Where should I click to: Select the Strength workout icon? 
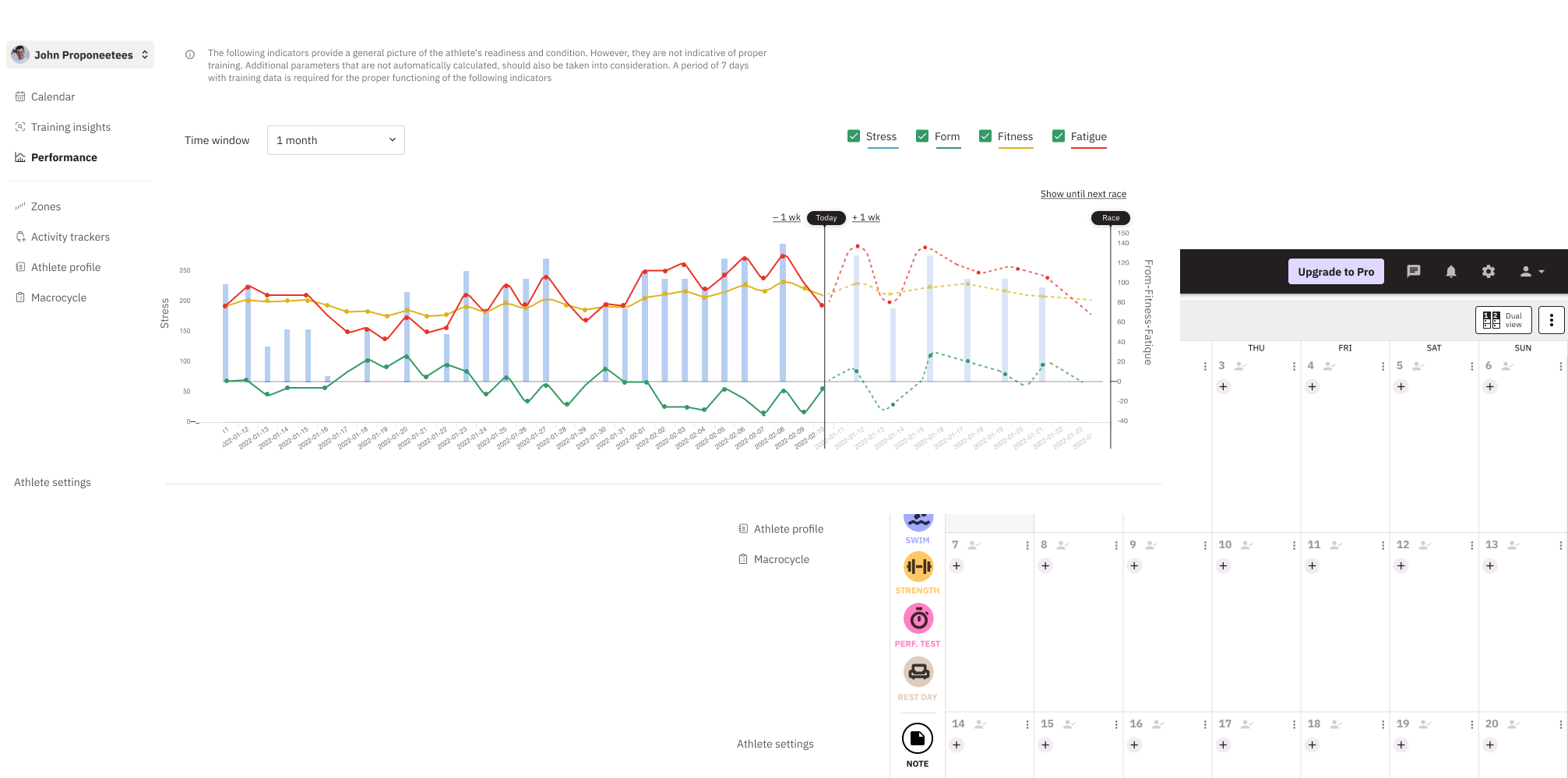918,567
